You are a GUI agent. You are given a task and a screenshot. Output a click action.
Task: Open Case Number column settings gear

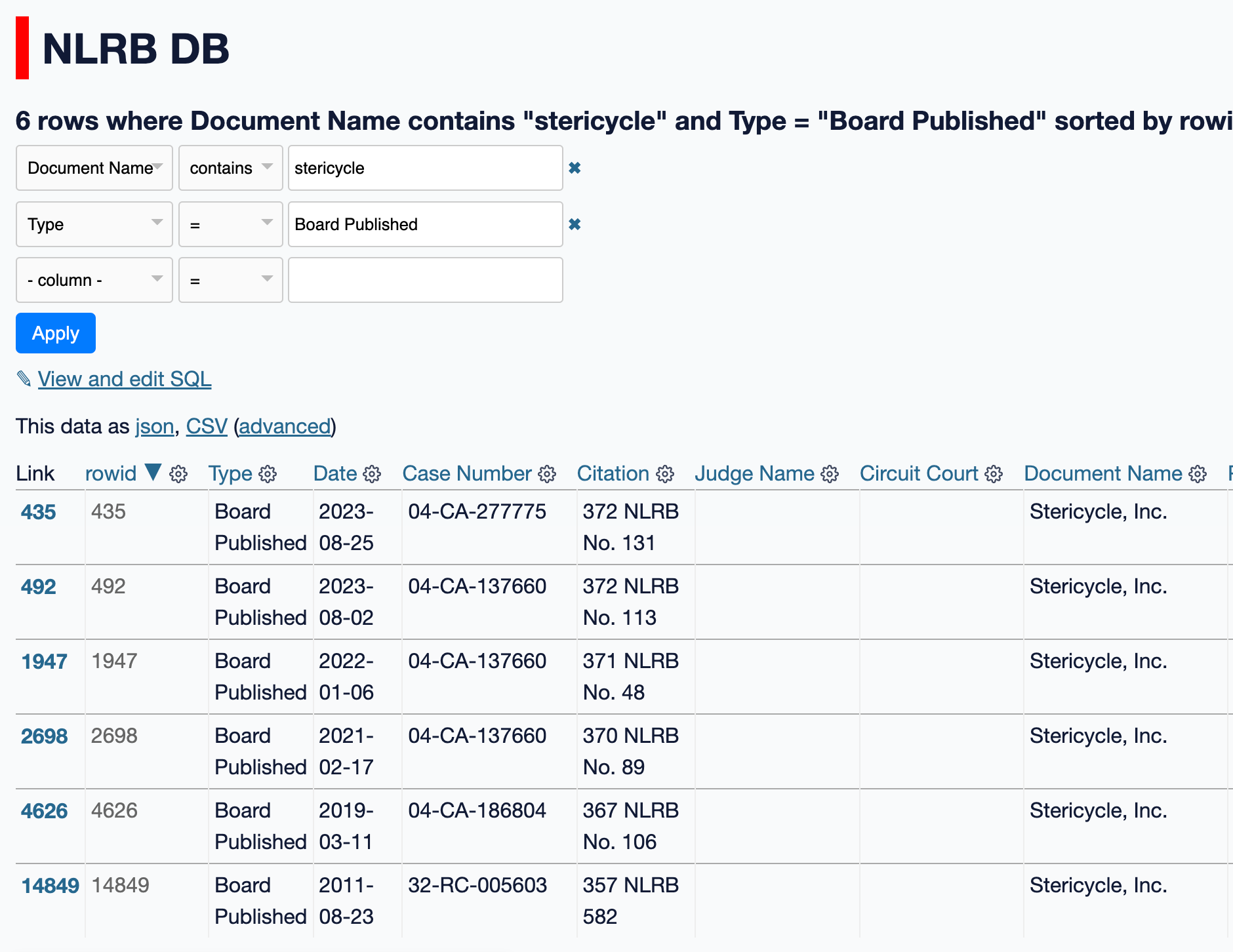click(547, 474)
